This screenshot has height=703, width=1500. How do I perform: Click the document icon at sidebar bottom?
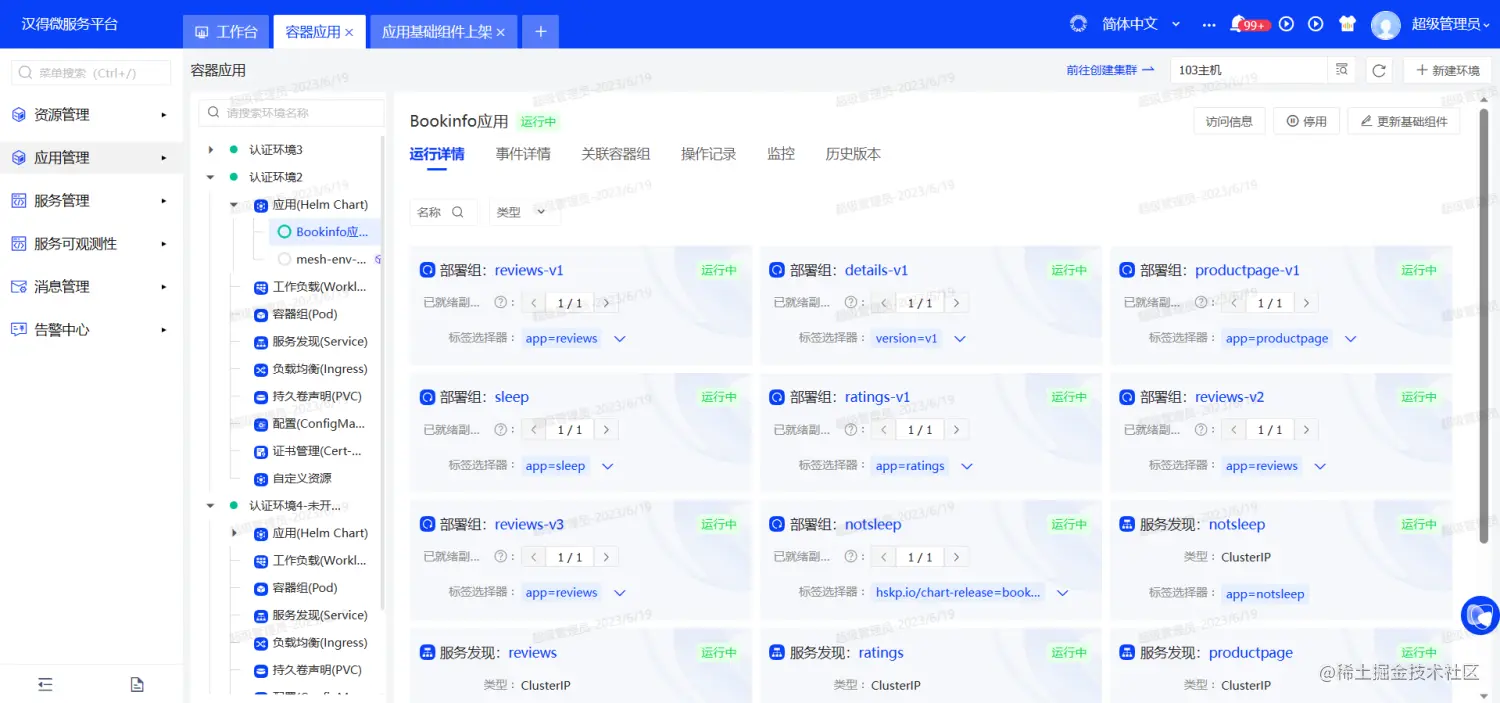tap(137, 684)
